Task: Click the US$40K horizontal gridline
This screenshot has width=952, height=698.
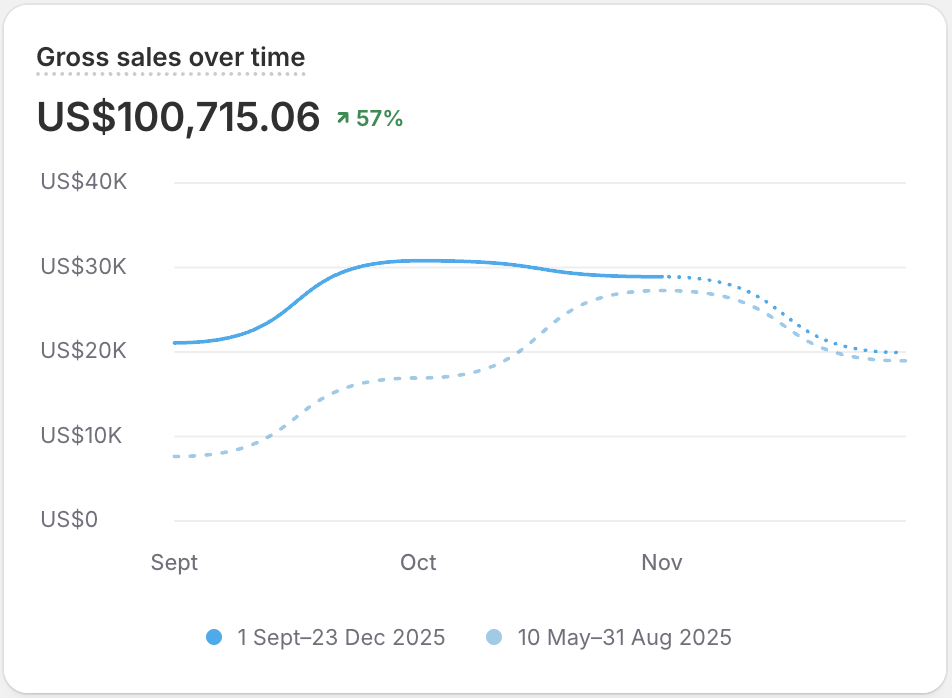Action: coord(540,183)
